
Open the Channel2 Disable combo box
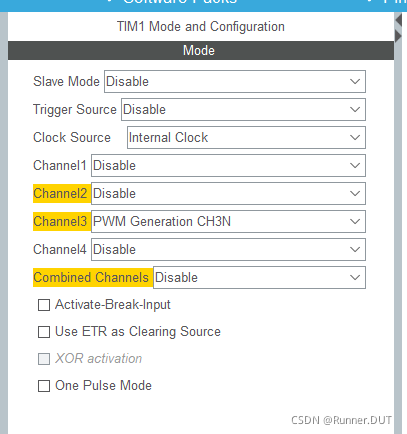(228, 193)
